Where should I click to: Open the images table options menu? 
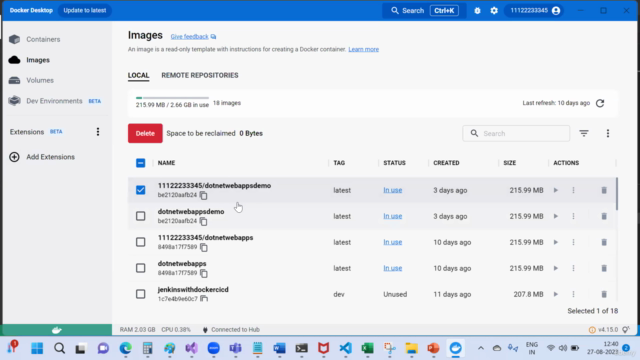608,133
